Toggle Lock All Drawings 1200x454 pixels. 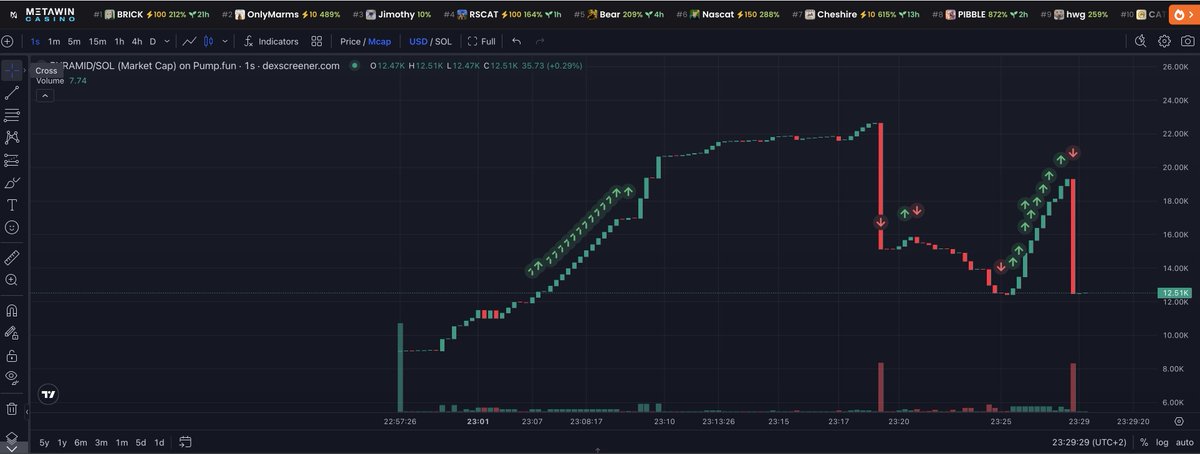pyautogui.click(x=12, y=355)
